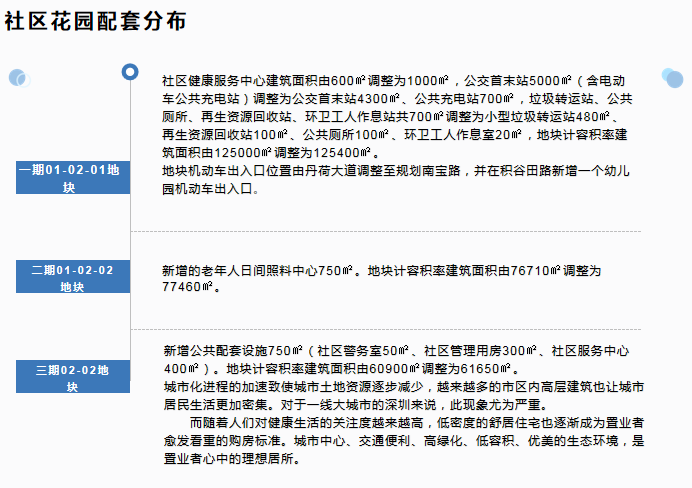
Task: Click the dashed divider below phase one text
Action: pyautogui.click(x=400, y=231)
